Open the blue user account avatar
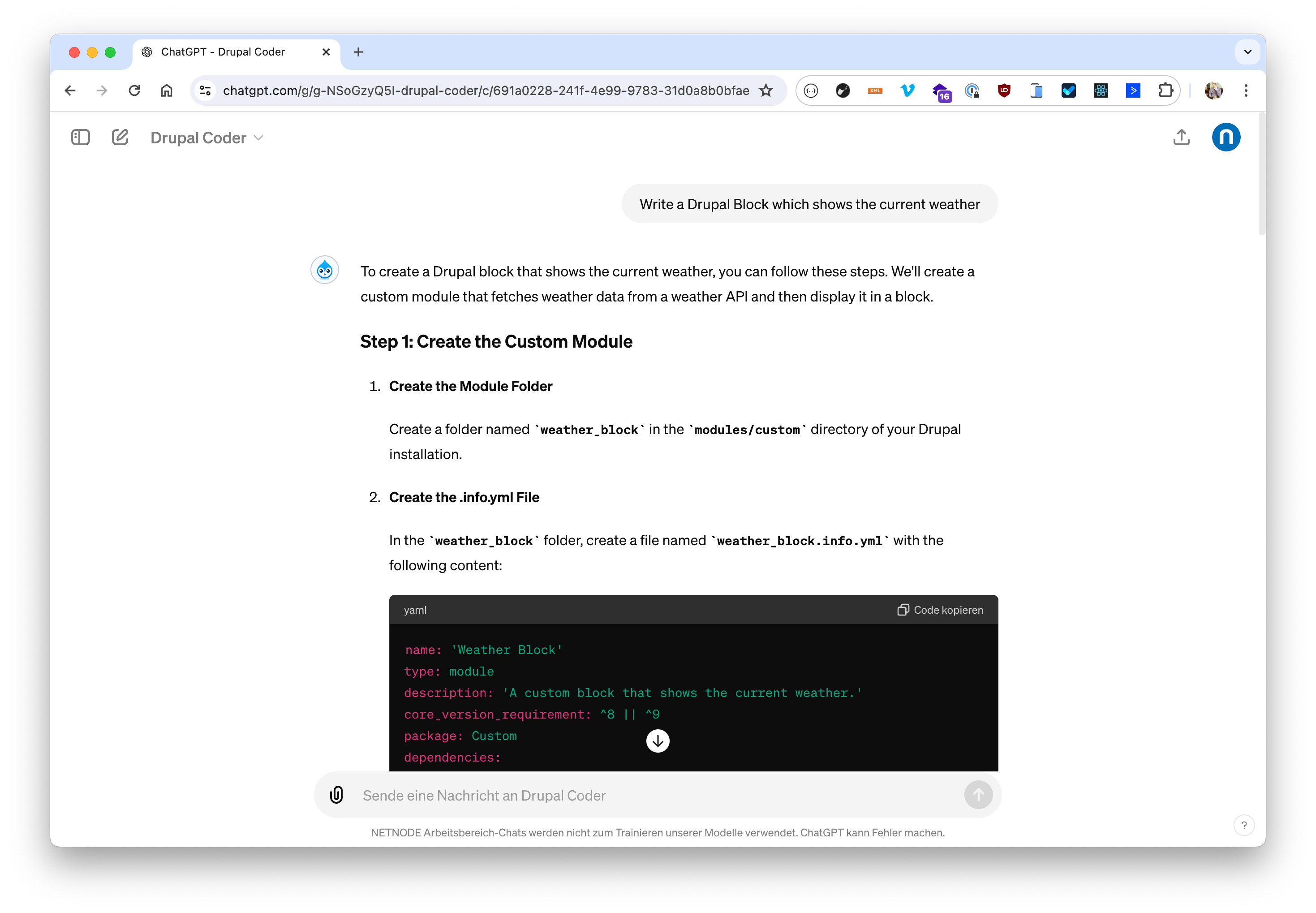Screen dimensions: 1316x913 click(1226, 137)
